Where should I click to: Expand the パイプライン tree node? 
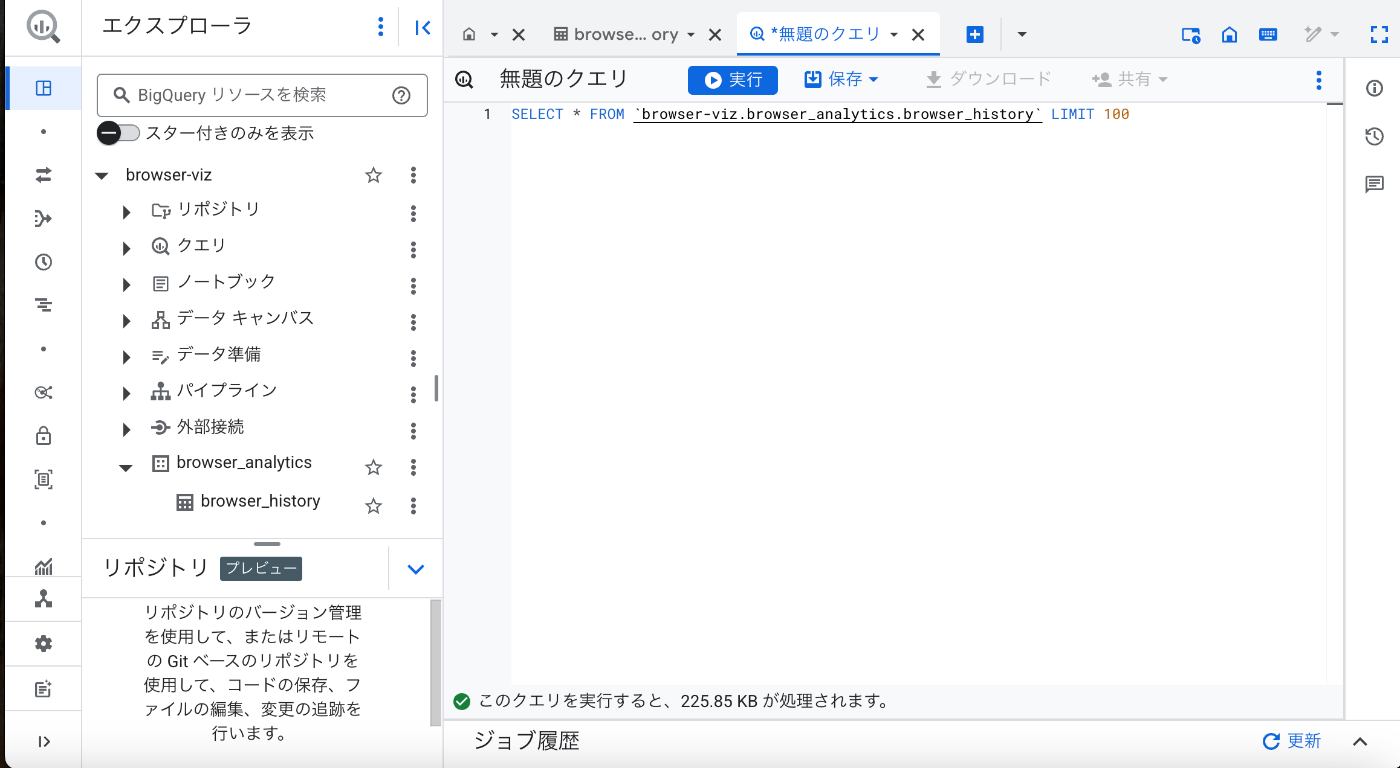tap(126, 394)
